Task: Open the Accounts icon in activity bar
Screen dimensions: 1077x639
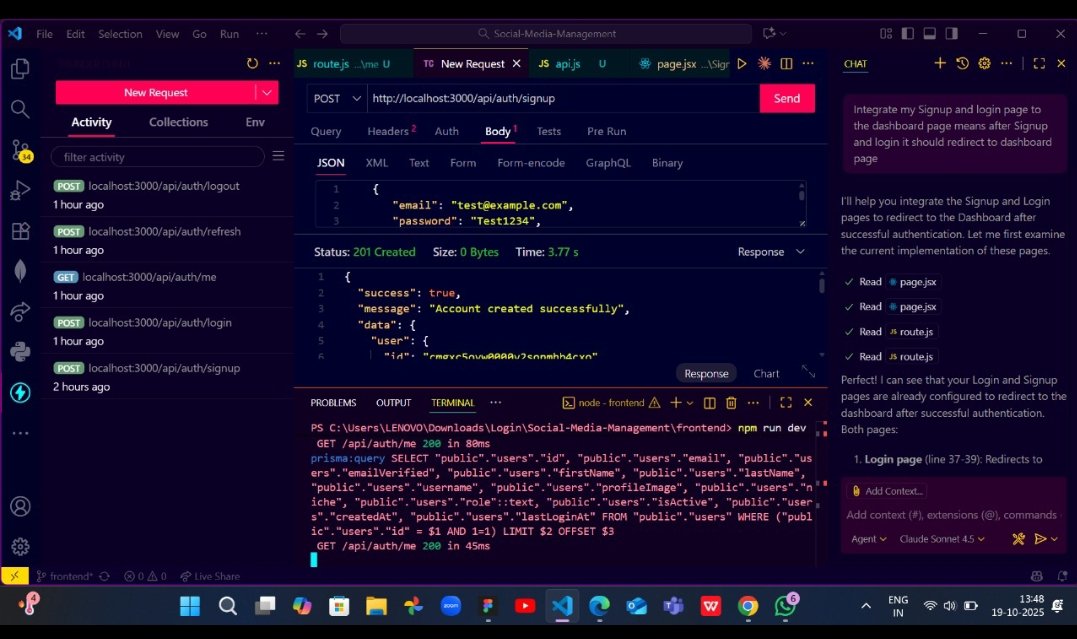Action: (x=21, y=506)
